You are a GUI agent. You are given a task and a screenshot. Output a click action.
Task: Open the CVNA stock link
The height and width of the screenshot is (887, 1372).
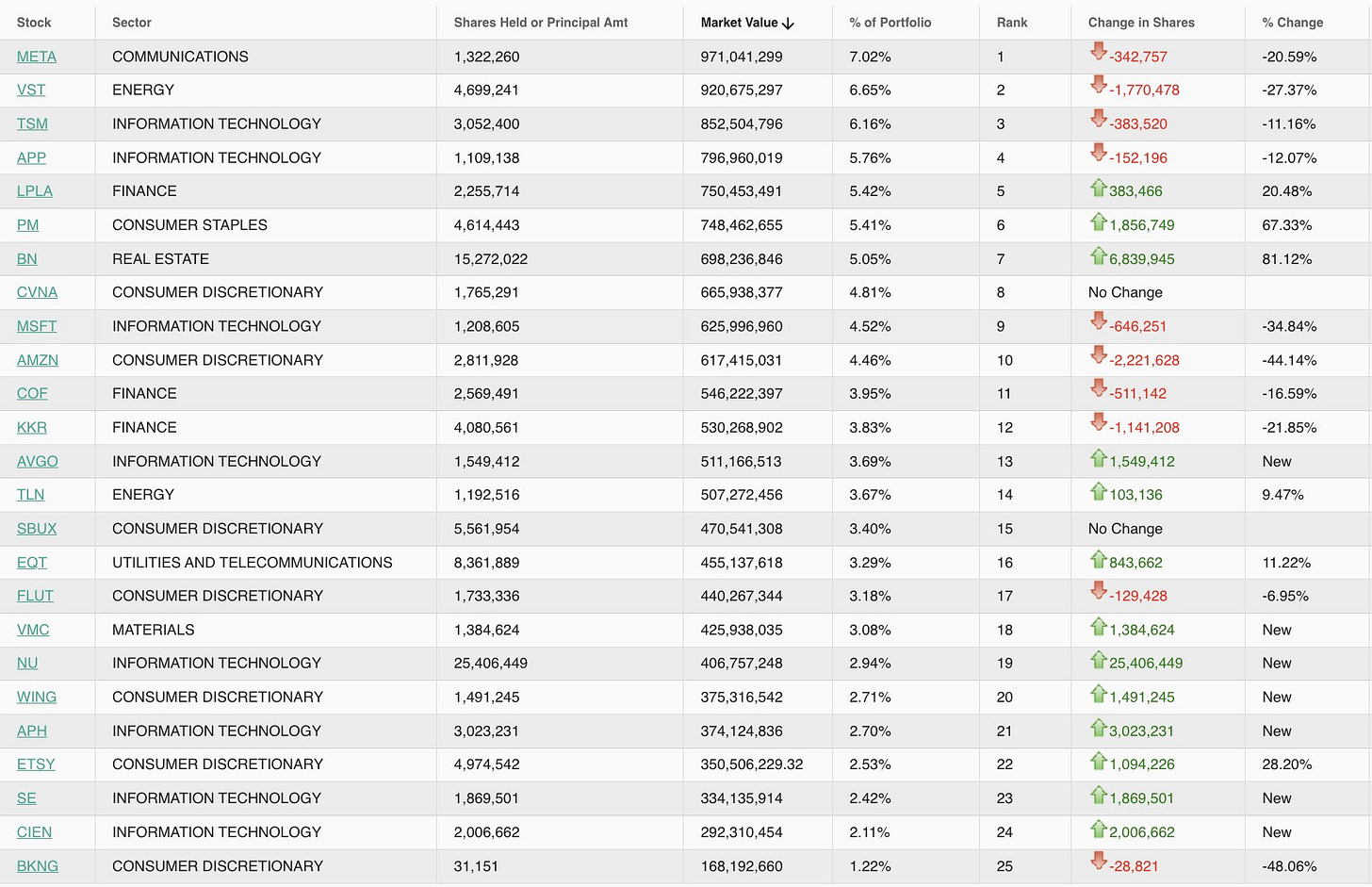37,292
